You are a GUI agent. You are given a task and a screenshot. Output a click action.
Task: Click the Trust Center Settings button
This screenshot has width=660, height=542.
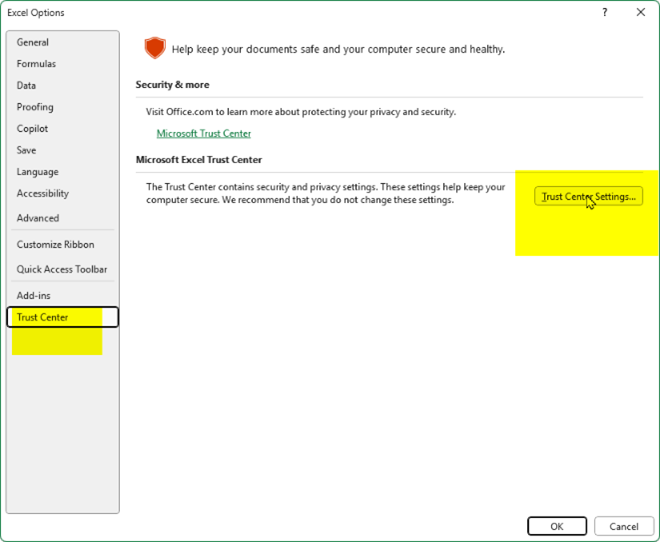(x=588, y=197)
